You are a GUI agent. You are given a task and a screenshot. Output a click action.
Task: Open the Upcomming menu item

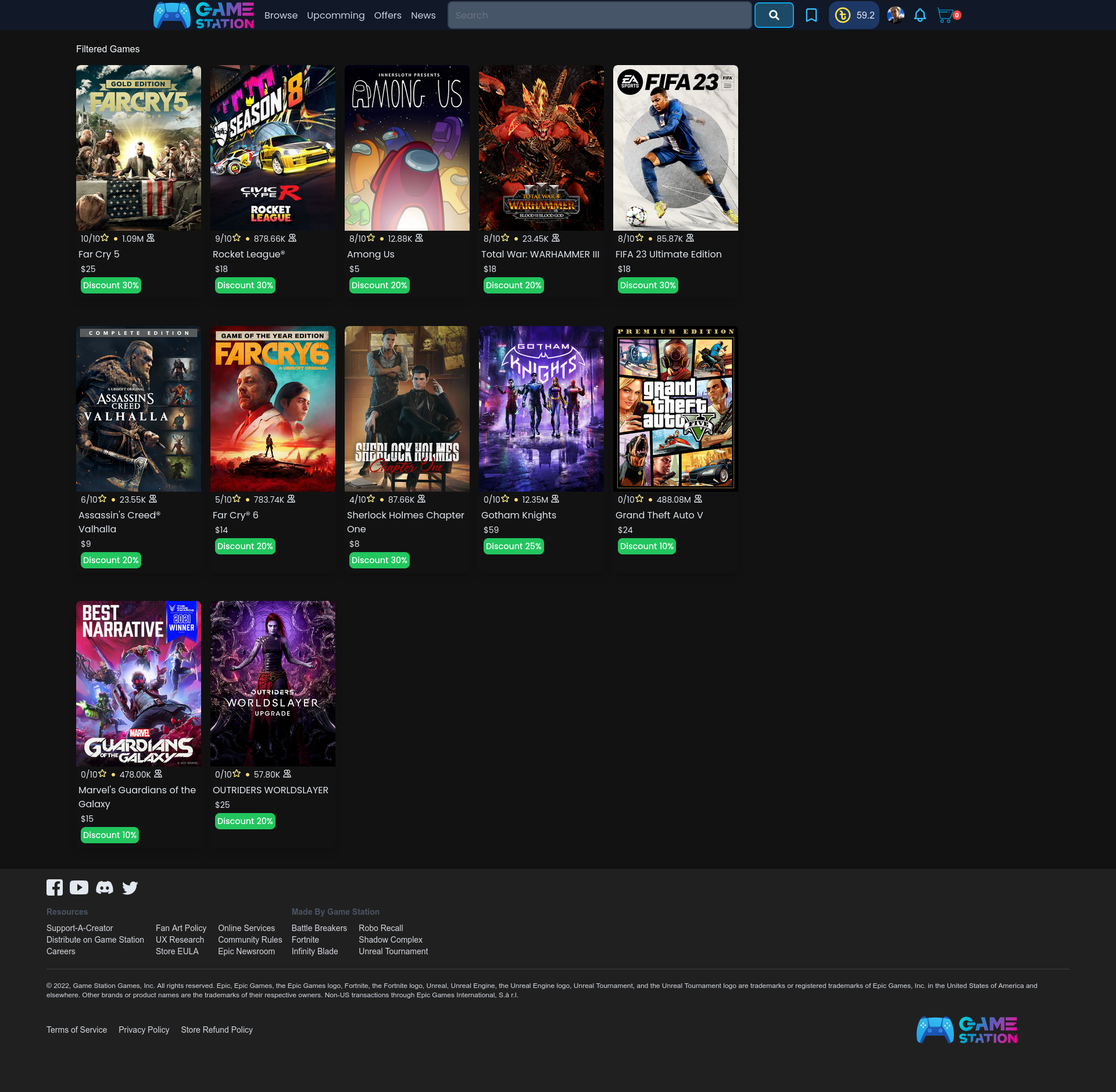coord(336,15)
